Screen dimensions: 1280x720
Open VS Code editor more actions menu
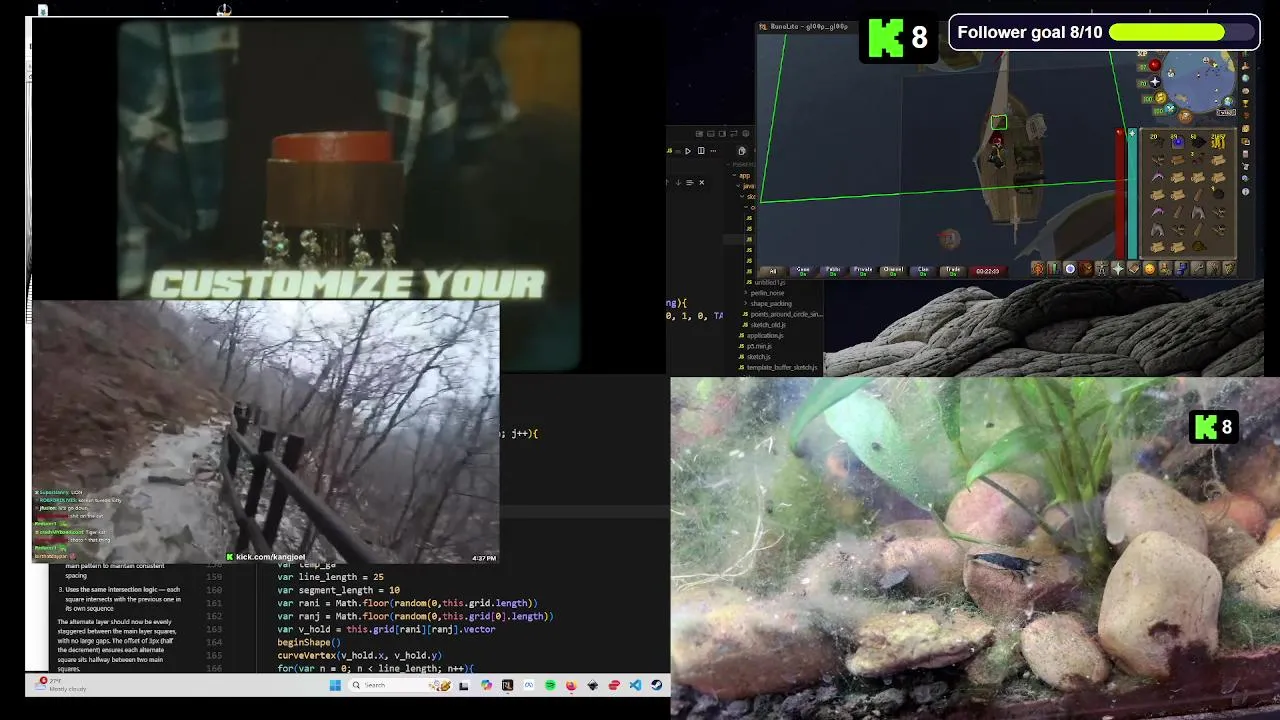(x=713, y=151)
